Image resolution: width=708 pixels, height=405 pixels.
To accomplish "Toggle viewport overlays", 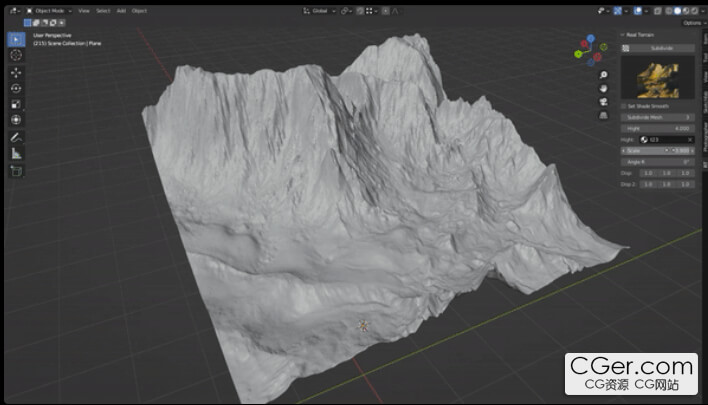I will click(x=638, y=11).
